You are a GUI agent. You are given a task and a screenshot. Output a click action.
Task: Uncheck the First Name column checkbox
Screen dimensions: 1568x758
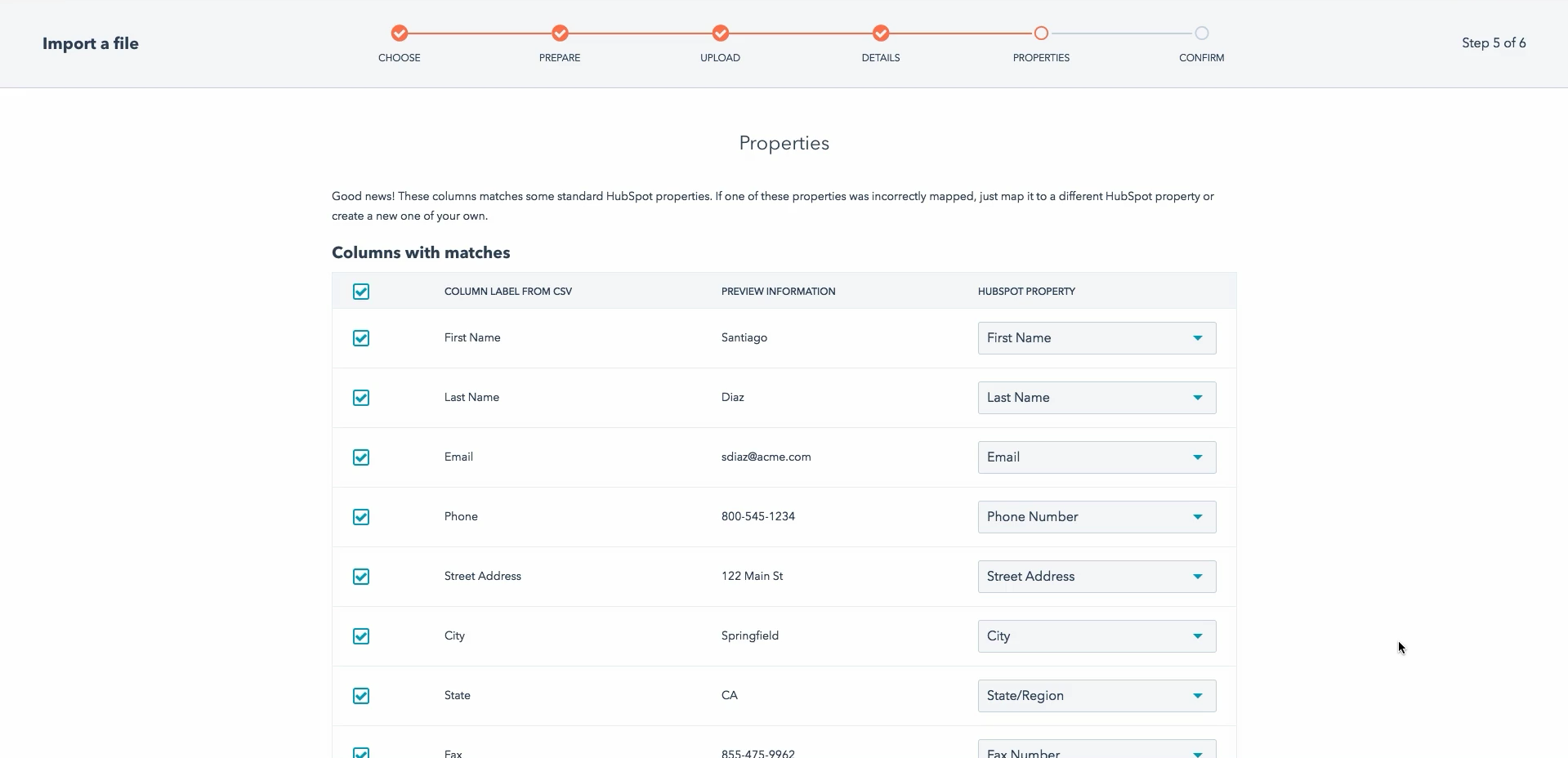[361, 338]
